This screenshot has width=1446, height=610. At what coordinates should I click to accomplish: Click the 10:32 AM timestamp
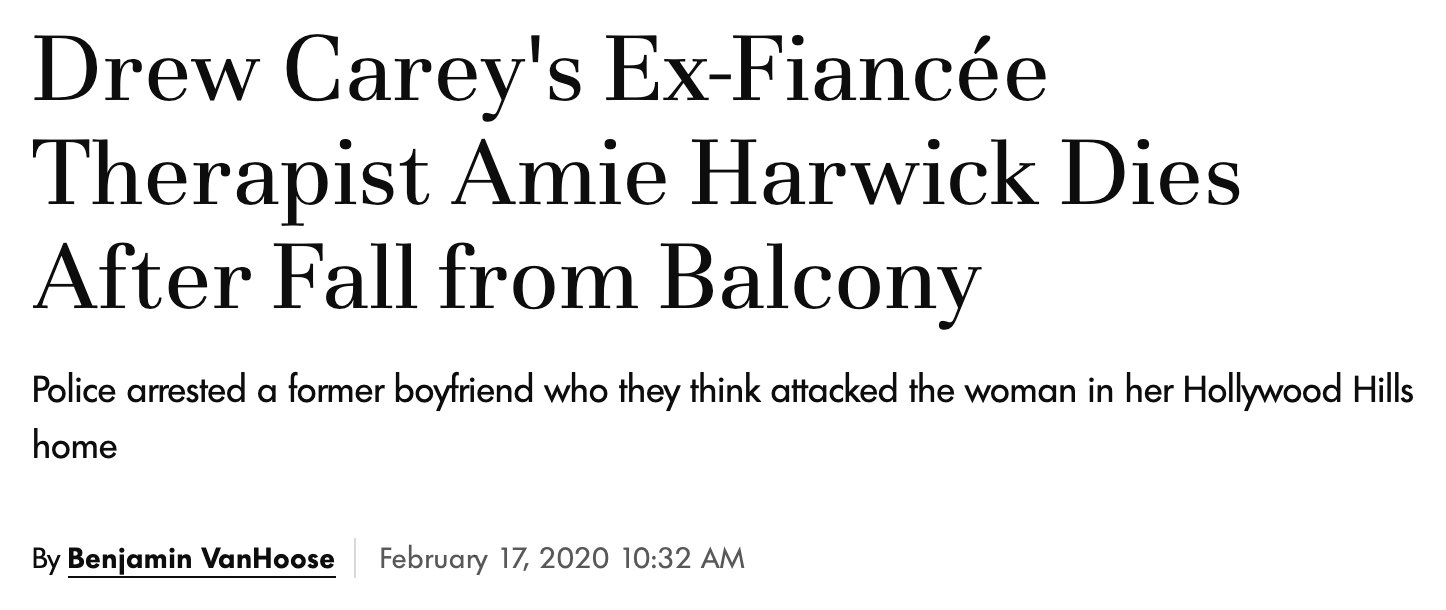click(x=683, y=558)
